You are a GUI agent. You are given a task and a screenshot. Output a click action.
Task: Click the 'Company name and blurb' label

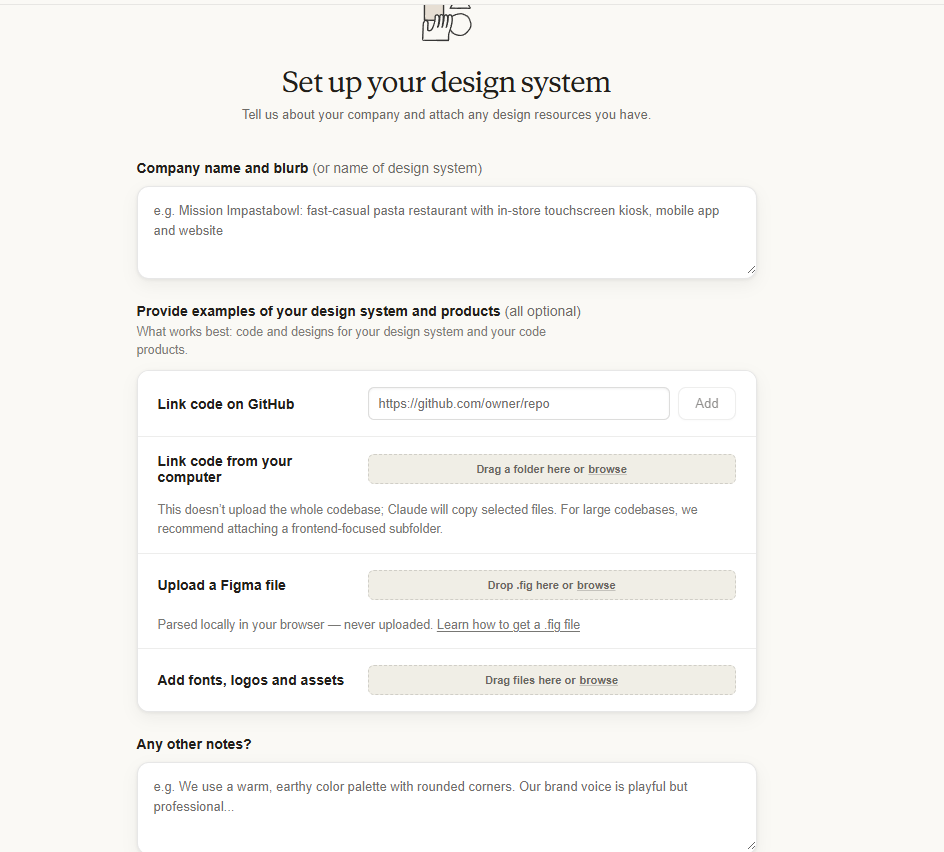(x=222, y=168)
